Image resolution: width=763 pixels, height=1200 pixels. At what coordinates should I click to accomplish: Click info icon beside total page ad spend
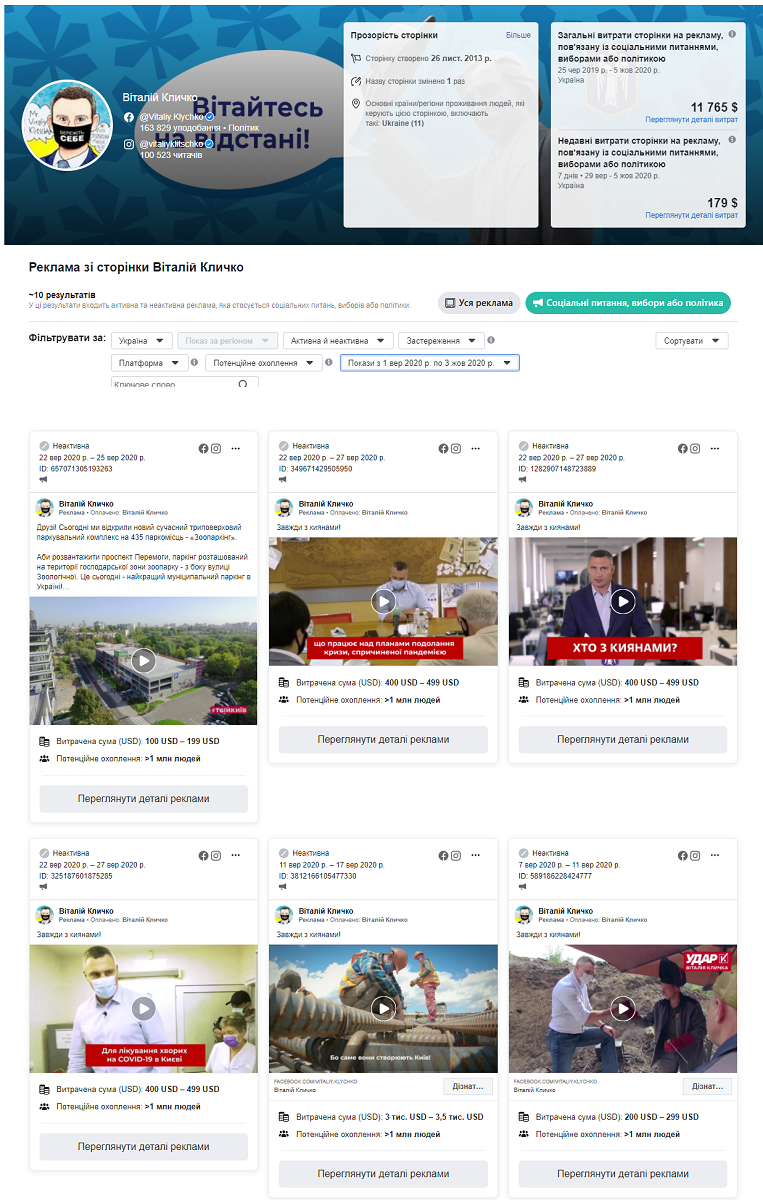click(x=732, y=35)
